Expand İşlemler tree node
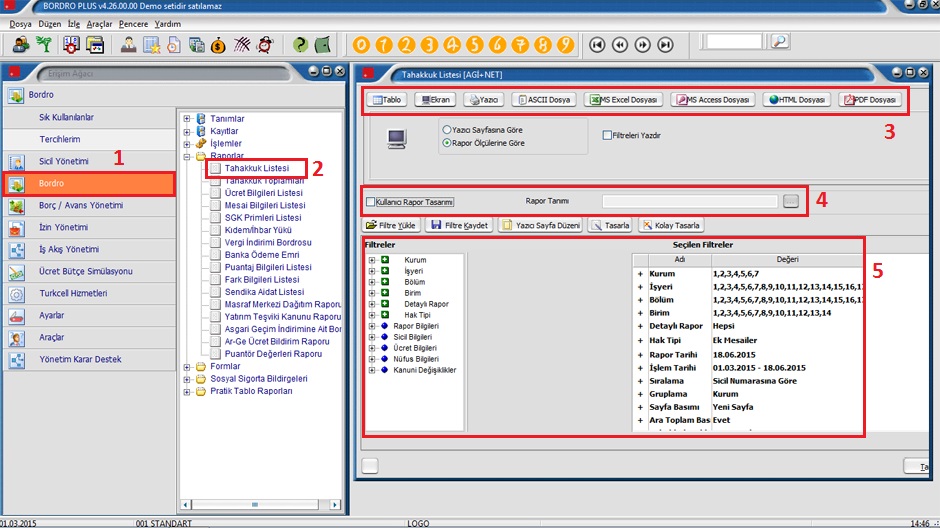Image resolution: width=940 pixels, height=528 pixels. (x=187, y=144)
